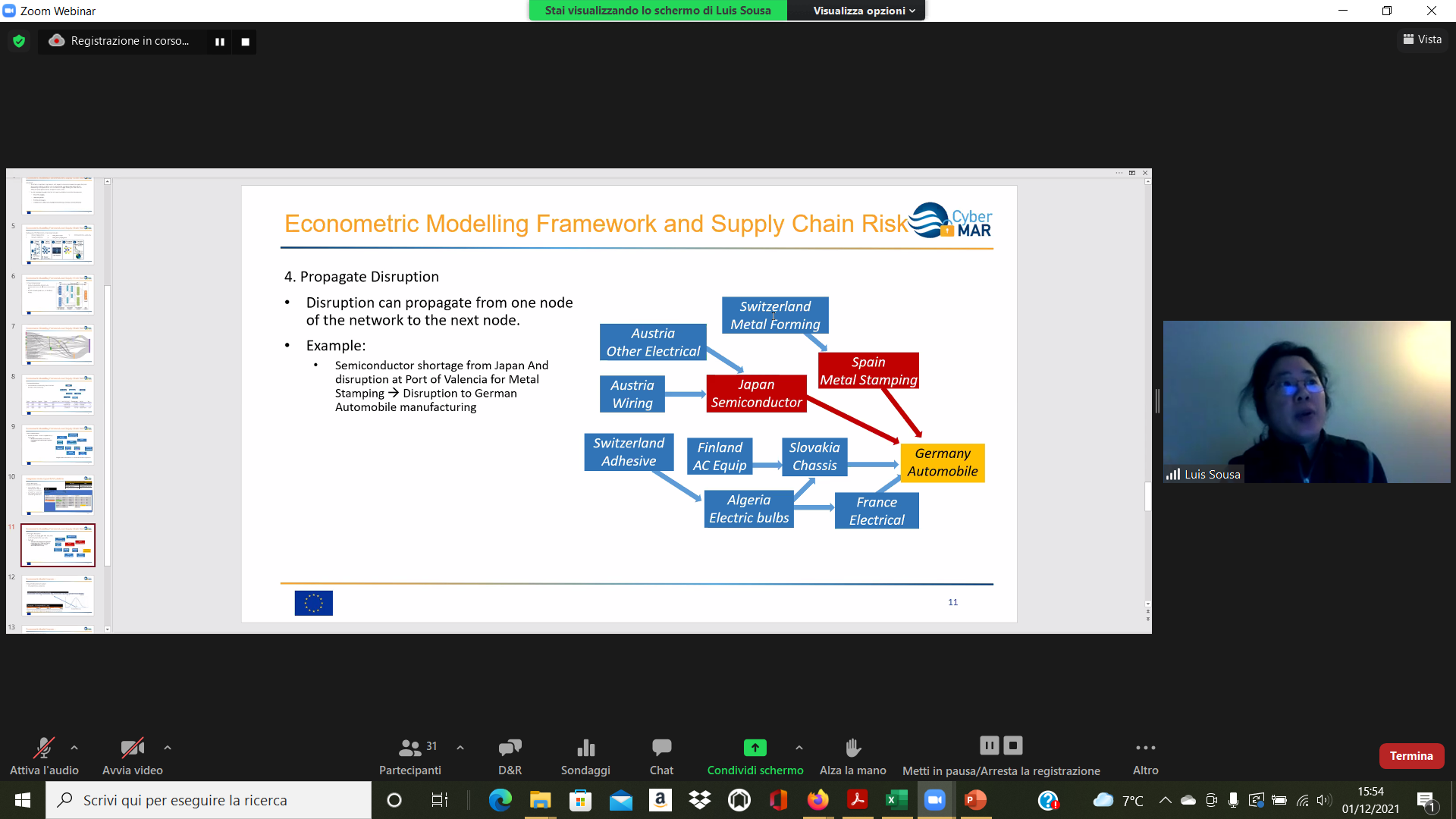Click the Altro more options icon
This screenshot has width=1456, height=819.
[1145, 748]
